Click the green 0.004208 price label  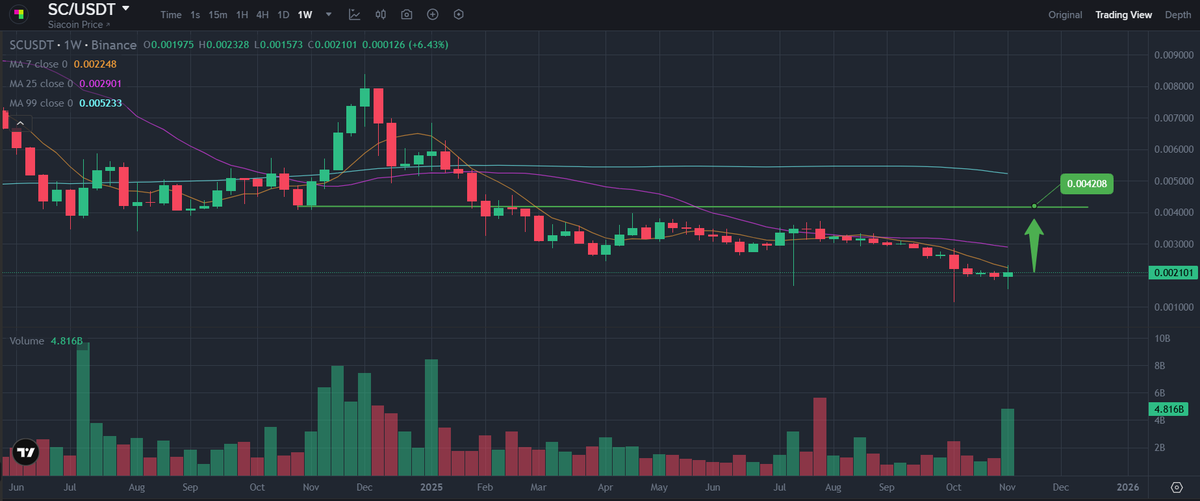coord(1086,184)
